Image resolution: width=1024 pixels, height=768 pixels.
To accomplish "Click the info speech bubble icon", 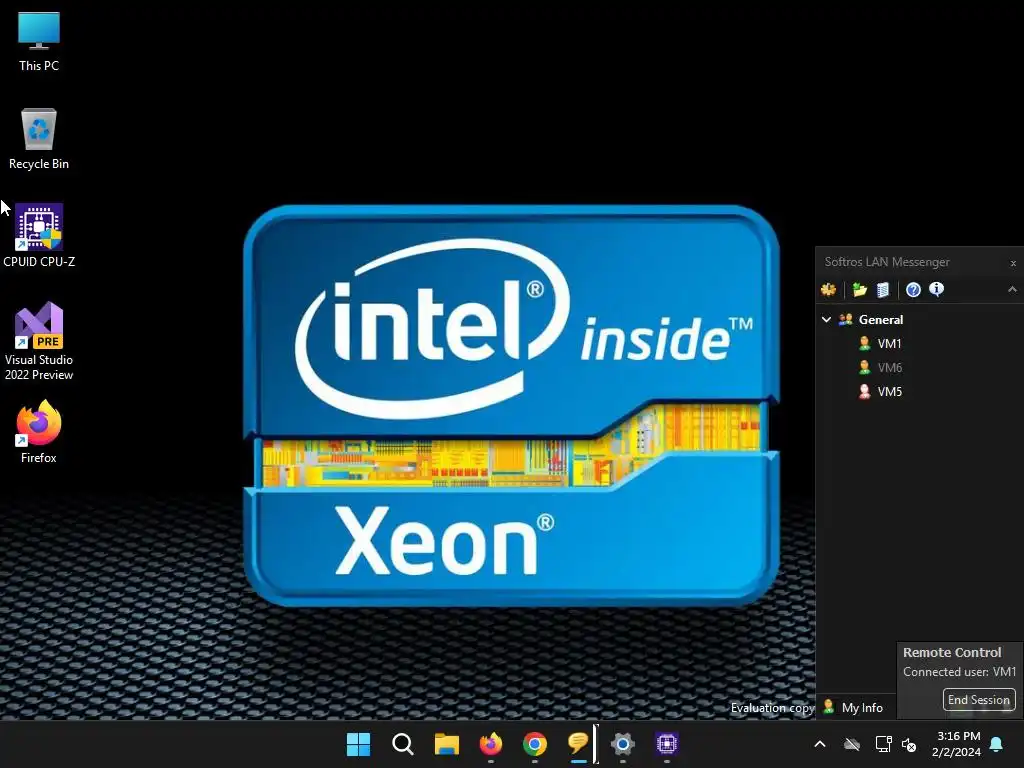I will (x=936, y=289).
